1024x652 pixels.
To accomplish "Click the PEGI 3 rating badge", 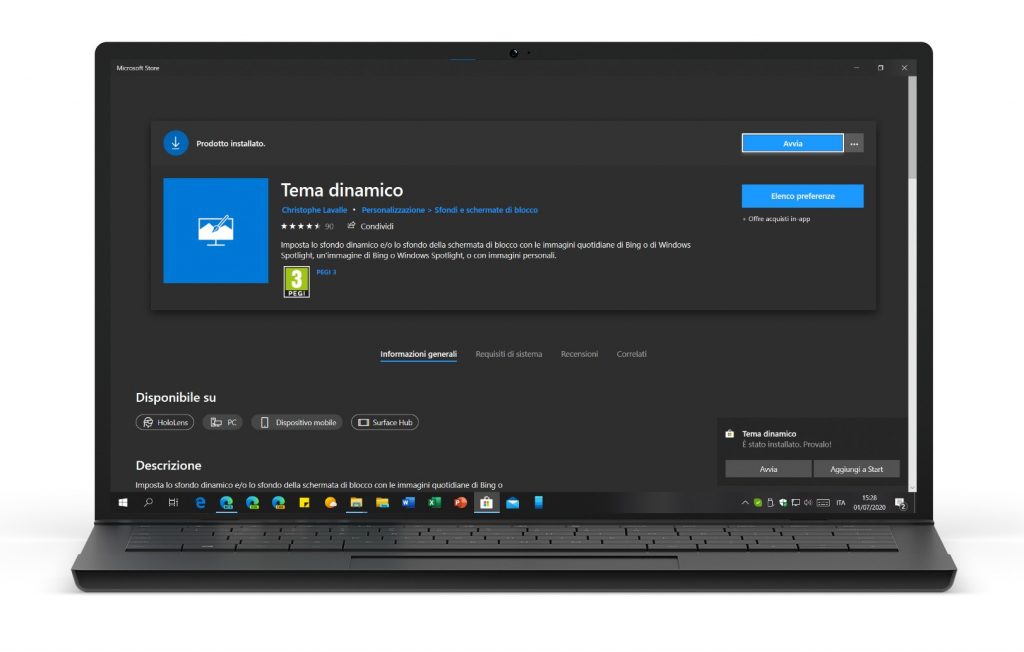I will tap(297, 281).
